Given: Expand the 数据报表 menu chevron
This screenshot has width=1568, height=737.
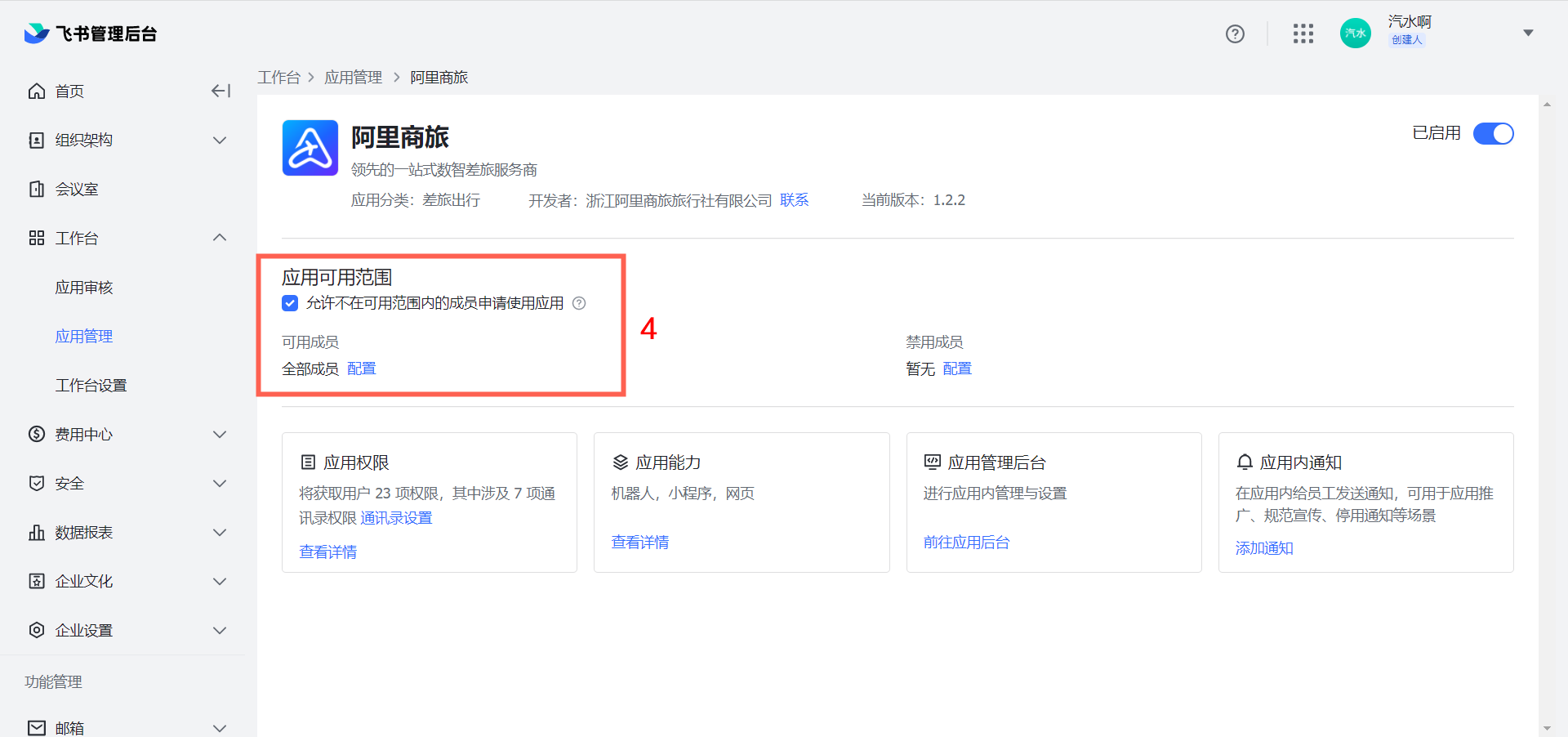Looking at the screenshot, I should [220, 532].
